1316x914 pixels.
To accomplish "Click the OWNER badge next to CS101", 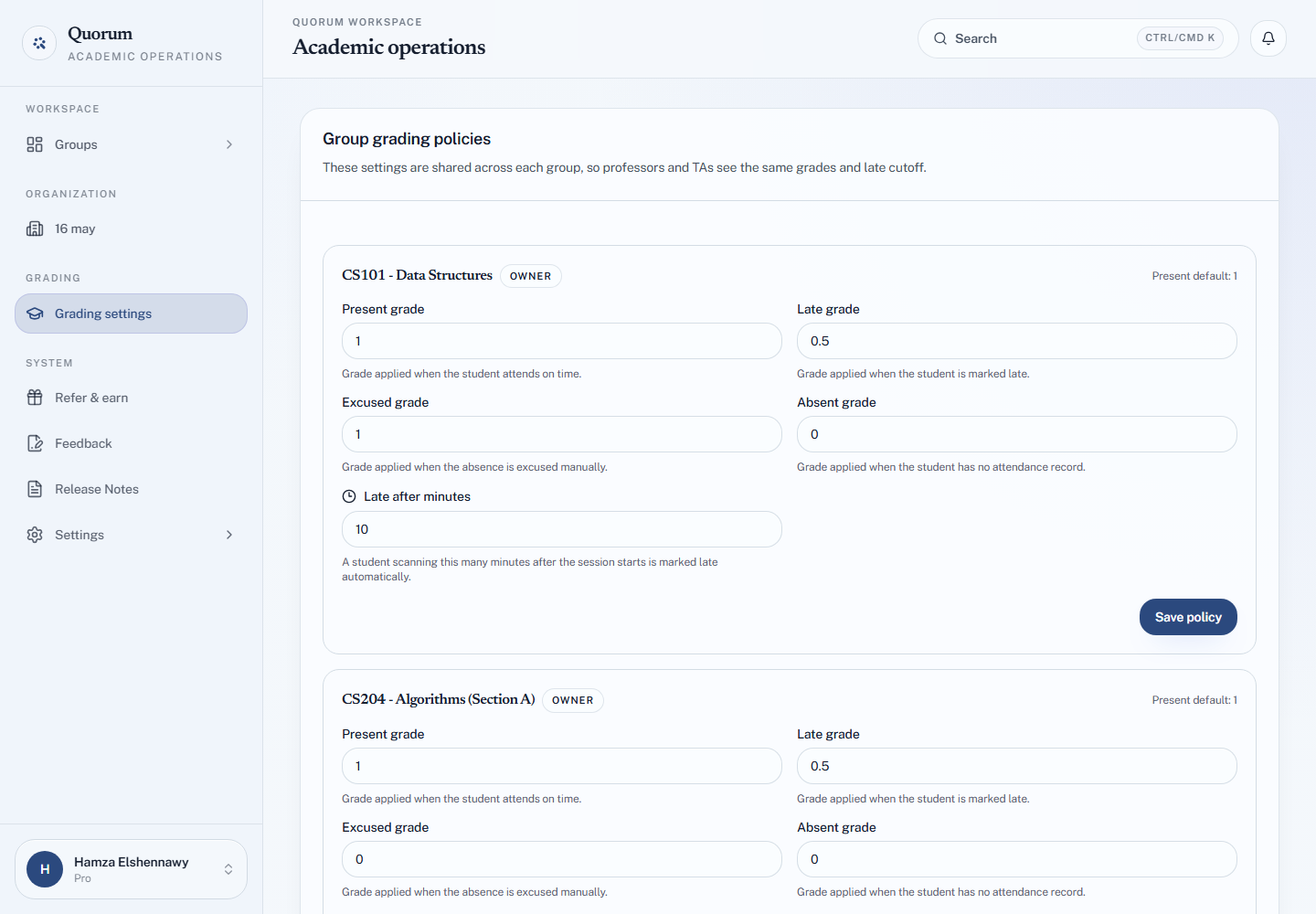I will (x=531, y=276).
